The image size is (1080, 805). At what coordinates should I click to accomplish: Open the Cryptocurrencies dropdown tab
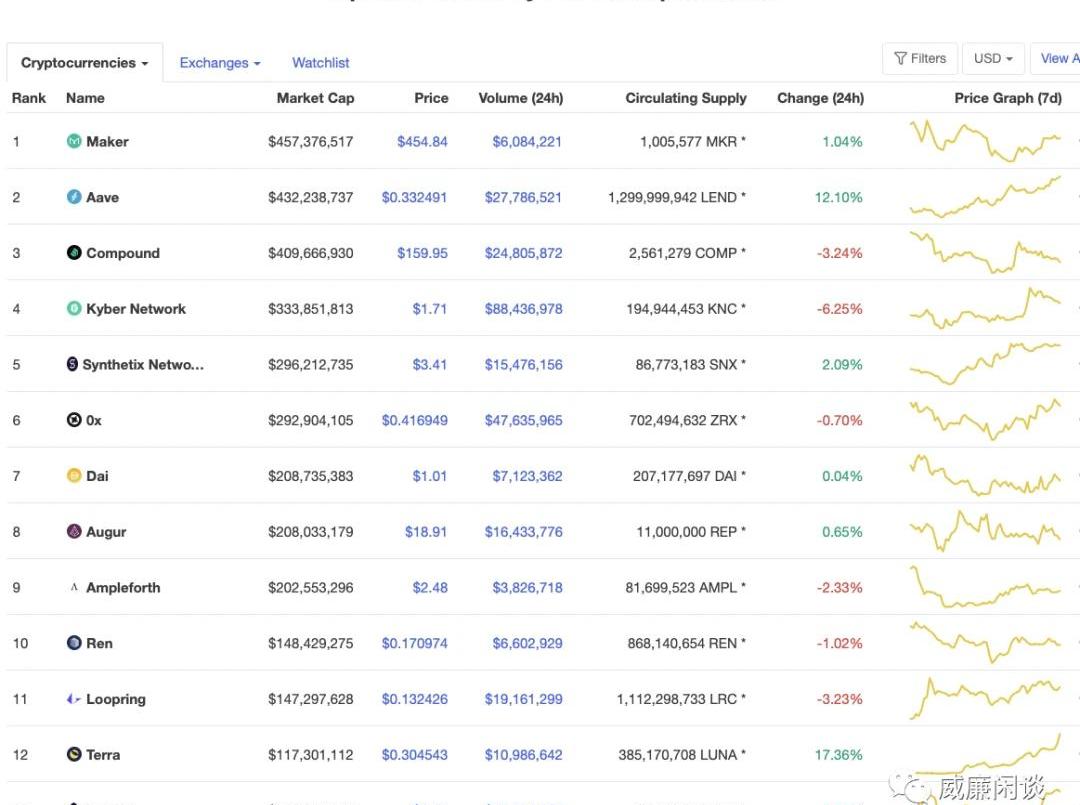click(85, 63)
